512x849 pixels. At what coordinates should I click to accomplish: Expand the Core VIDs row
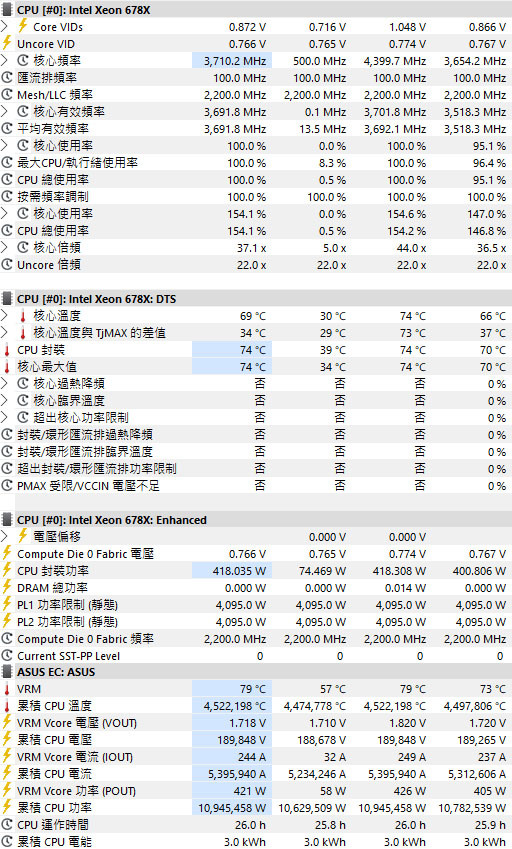(4, 27)
